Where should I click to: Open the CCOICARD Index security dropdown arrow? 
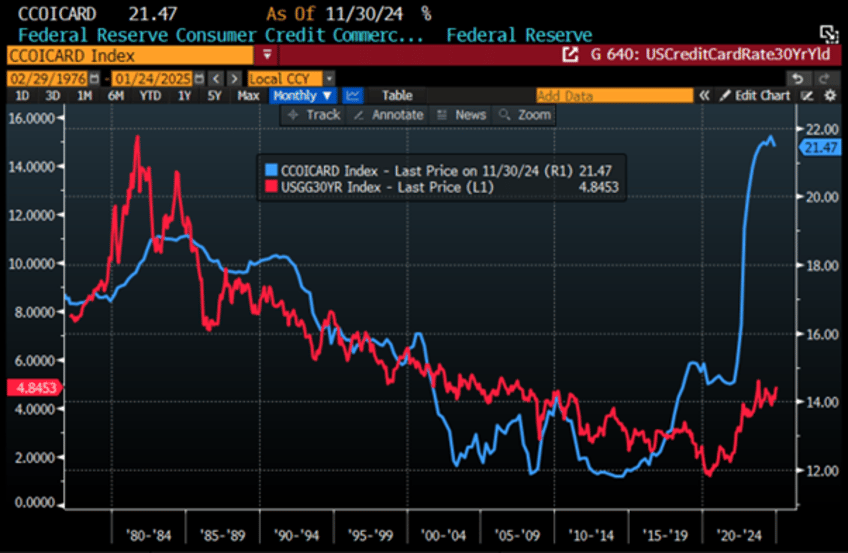click(x=267, y=55)
